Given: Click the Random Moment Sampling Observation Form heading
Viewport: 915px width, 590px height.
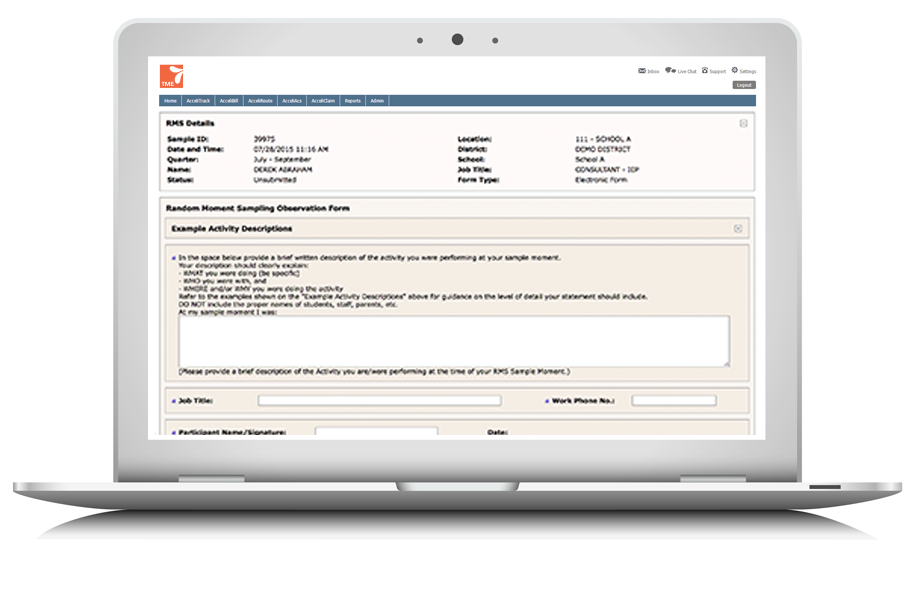Looking at the screenshot, I should tap(258, 208).
